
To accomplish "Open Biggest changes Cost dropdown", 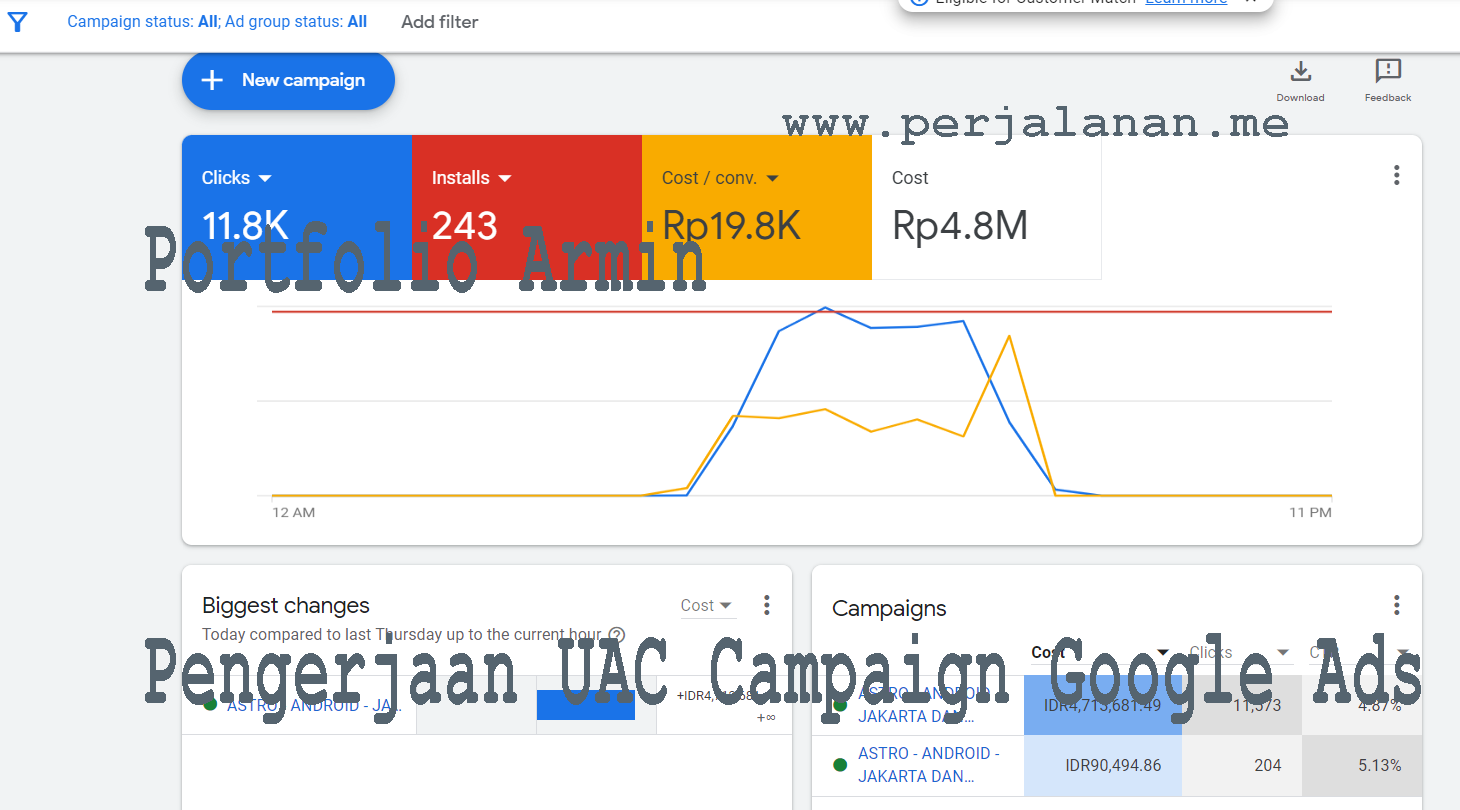I will (707, 605).
